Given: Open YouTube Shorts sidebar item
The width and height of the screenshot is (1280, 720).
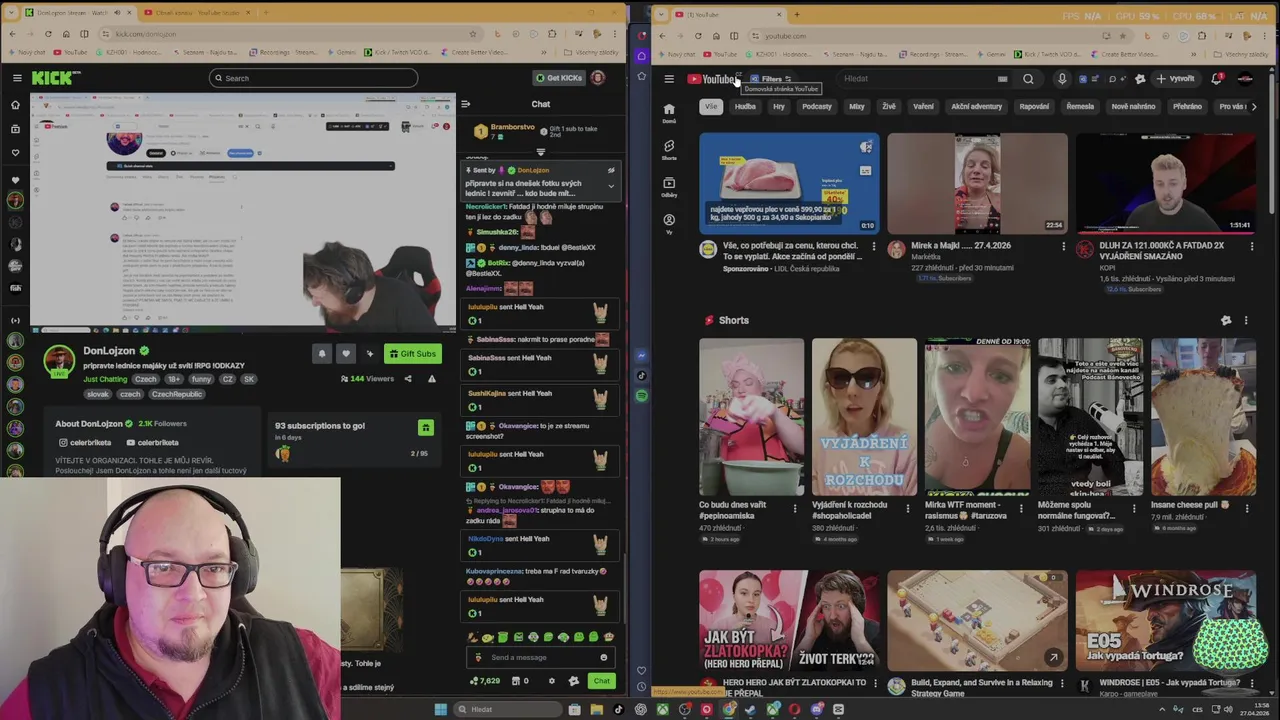Looking at the screenshot, I should (x=669, y=150).
